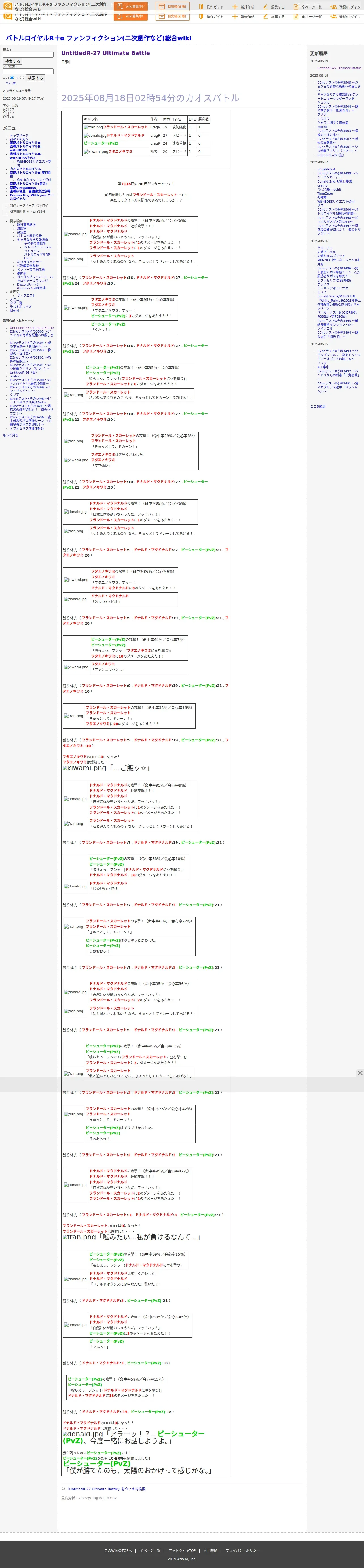The width and height of the screenshot is (364, 1568).
Task: Focus the 検索 keyword input field
Action: coord(28,54)
